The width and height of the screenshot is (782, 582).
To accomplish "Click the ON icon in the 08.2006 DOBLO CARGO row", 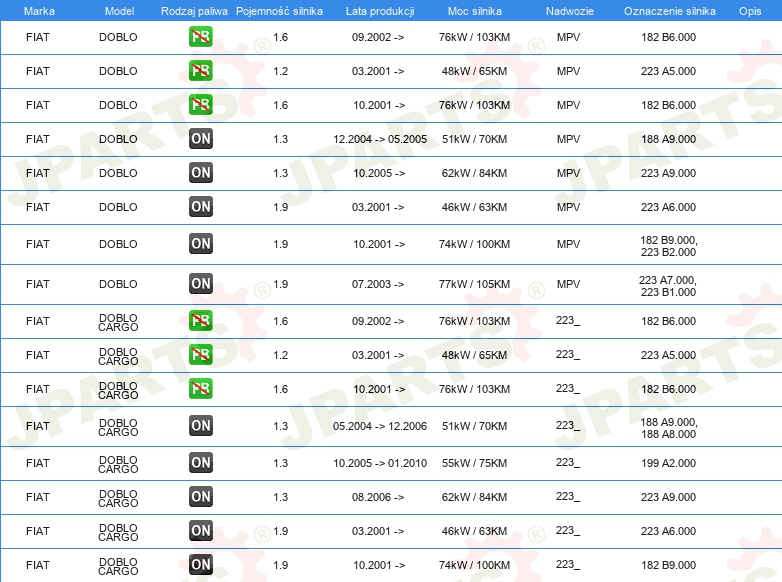I will [200, 497].
